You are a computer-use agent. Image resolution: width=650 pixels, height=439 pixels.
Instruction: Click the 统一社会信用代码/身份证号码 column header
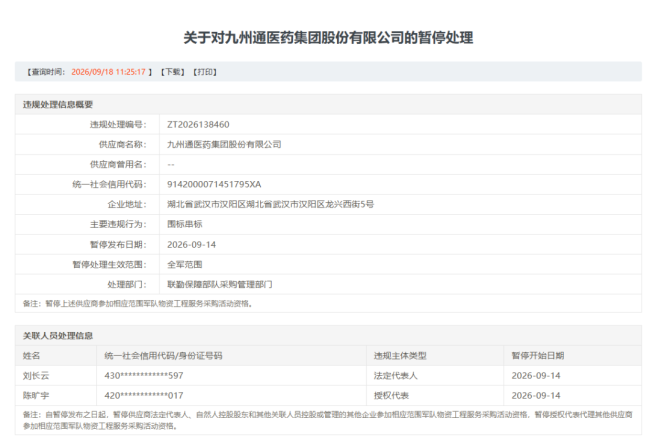pos(163,356)
